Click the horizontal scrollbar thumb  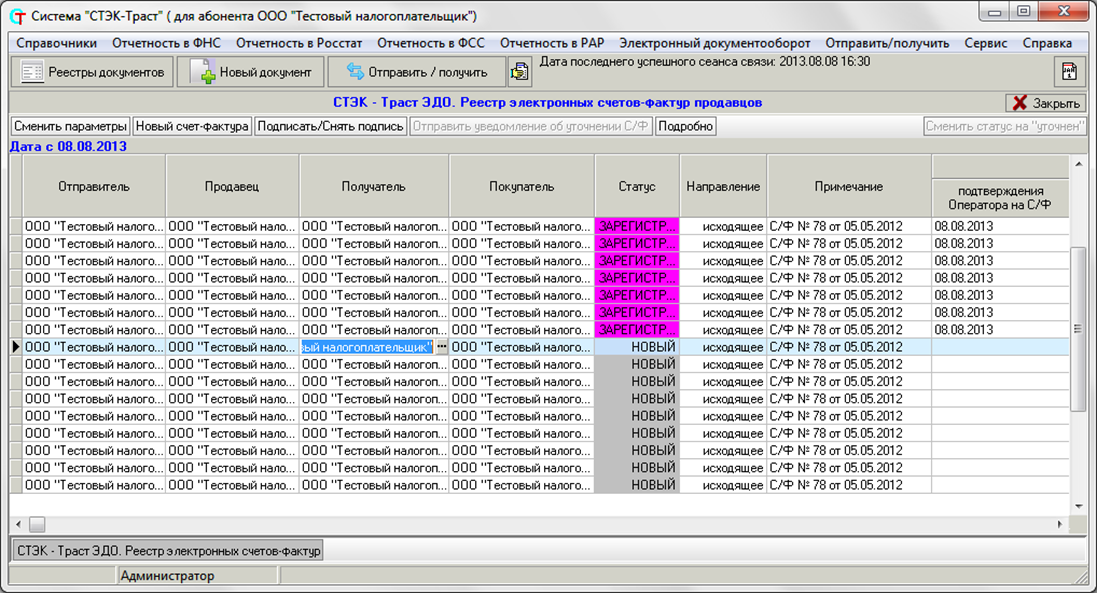click(37, 524)
